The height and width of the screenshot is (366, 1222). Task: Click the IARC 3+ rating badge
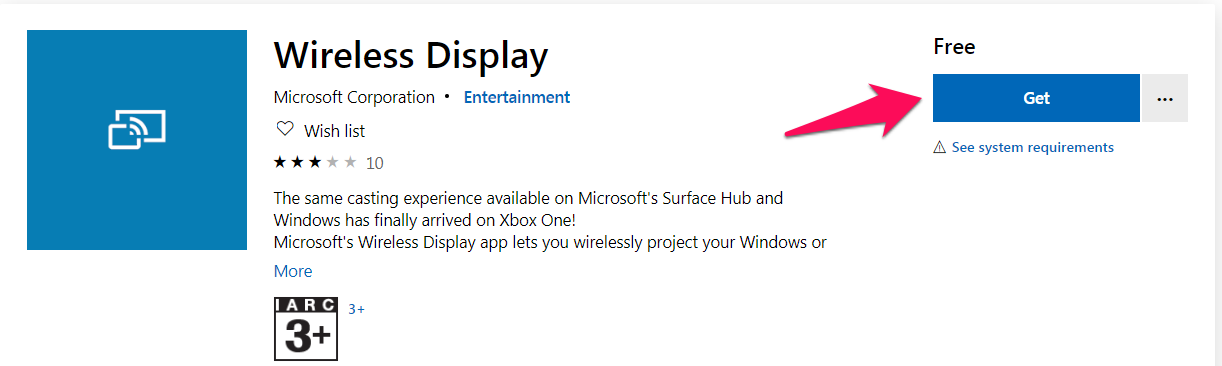click(306, 329)
